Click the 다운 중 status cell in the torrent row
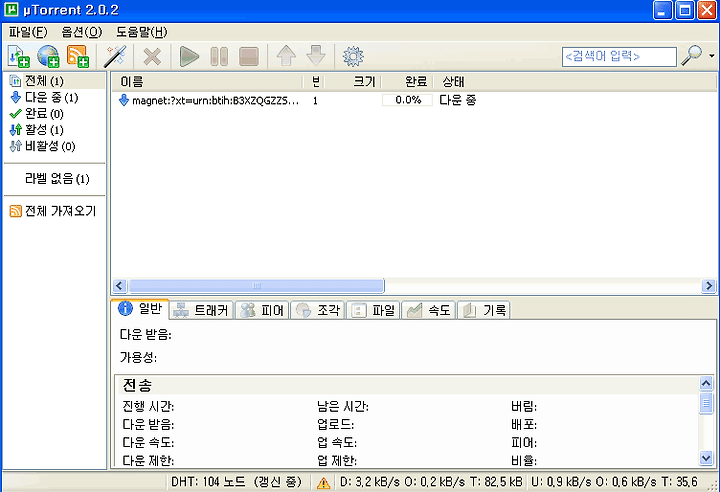This screenshot has width=720, height=492. (458, 100)
